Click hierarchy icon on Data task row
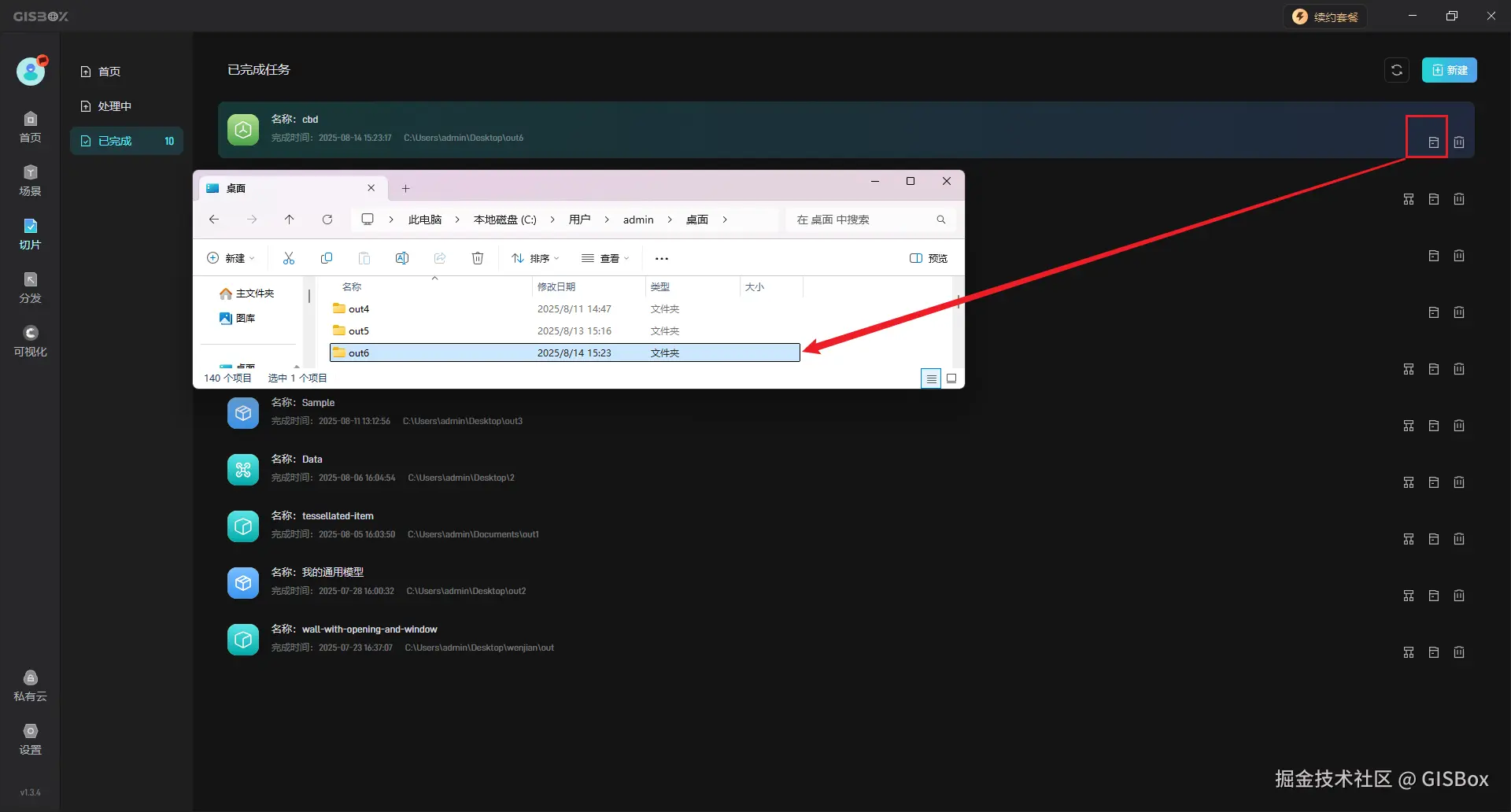This screenshot has width=1511, height=812. pyautogui.click(x=1409, y=482)
